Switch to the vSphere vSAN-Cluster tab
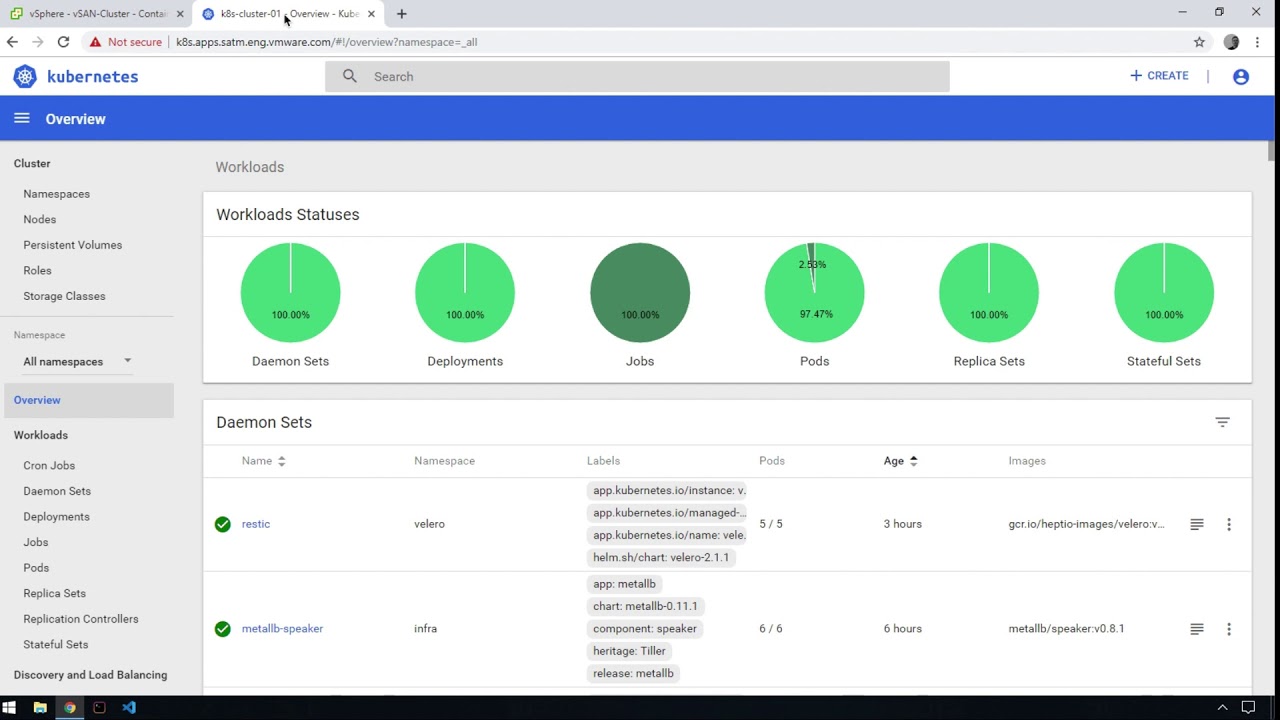Screen dimensions: 1280x720 pos(97,14)
